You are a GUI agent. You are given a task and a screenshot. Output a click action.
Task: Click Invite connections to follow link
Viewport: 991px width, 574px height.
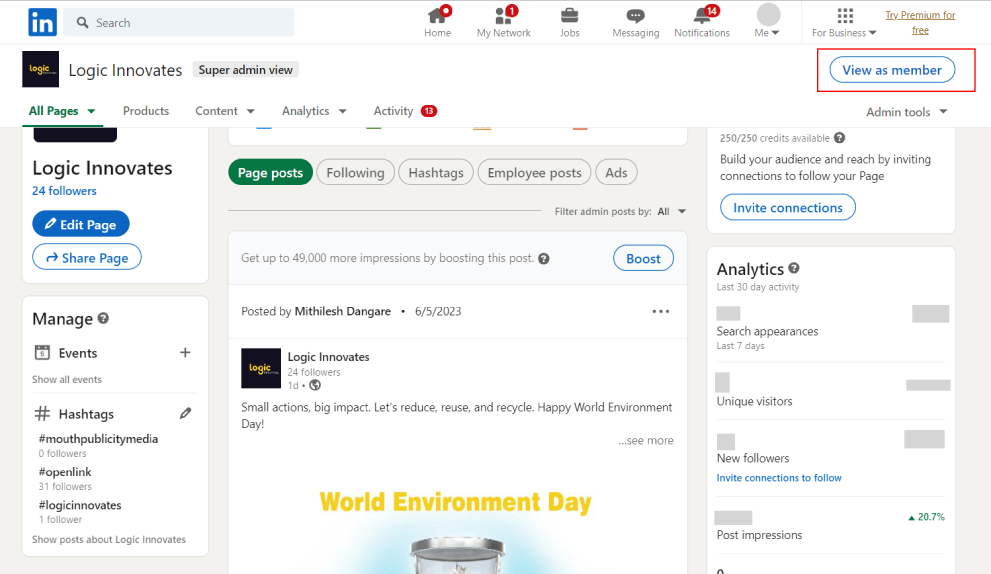(779, 478)
